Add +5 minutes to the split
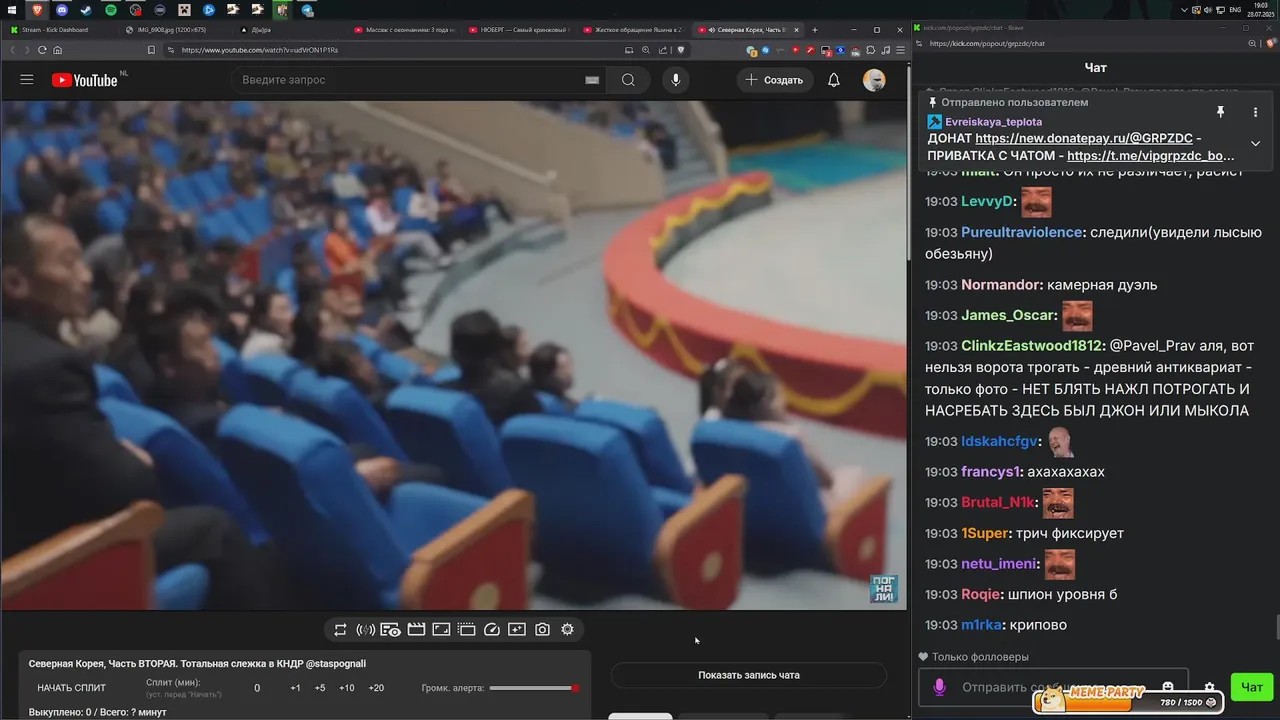 [x=320, y=688]
